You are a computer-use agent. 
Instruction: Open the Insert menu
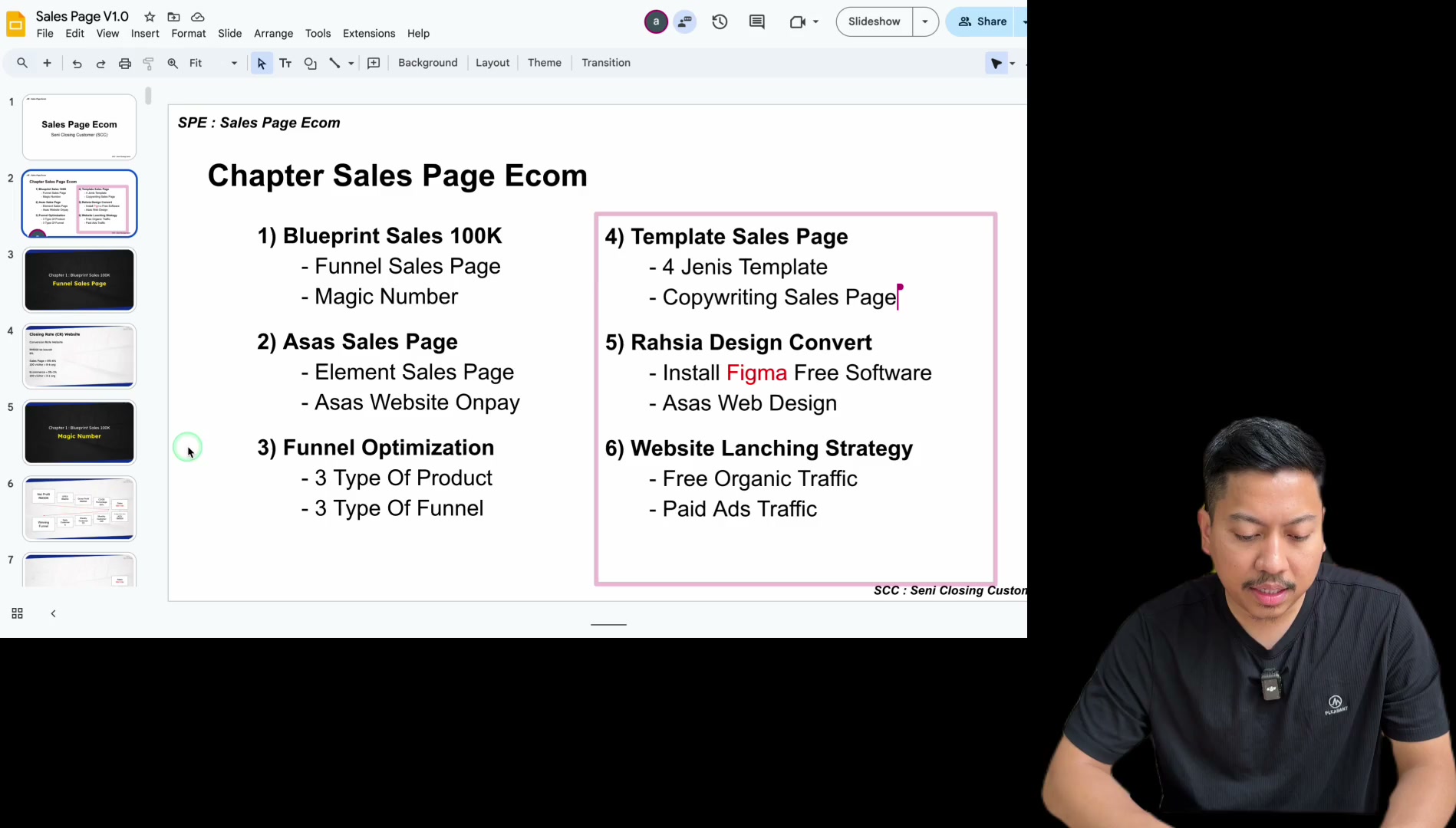click(x=145, y=34)
